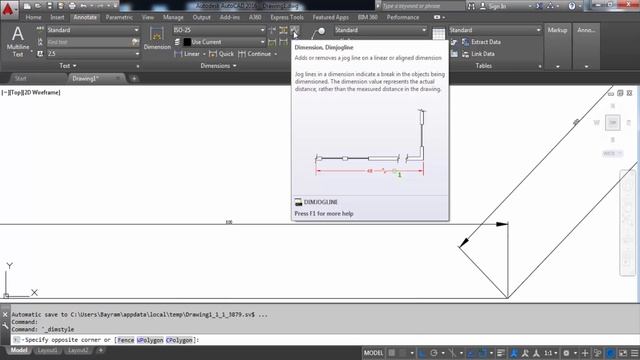Toggle Annotation visibility in status bar

tap(514, 353)
